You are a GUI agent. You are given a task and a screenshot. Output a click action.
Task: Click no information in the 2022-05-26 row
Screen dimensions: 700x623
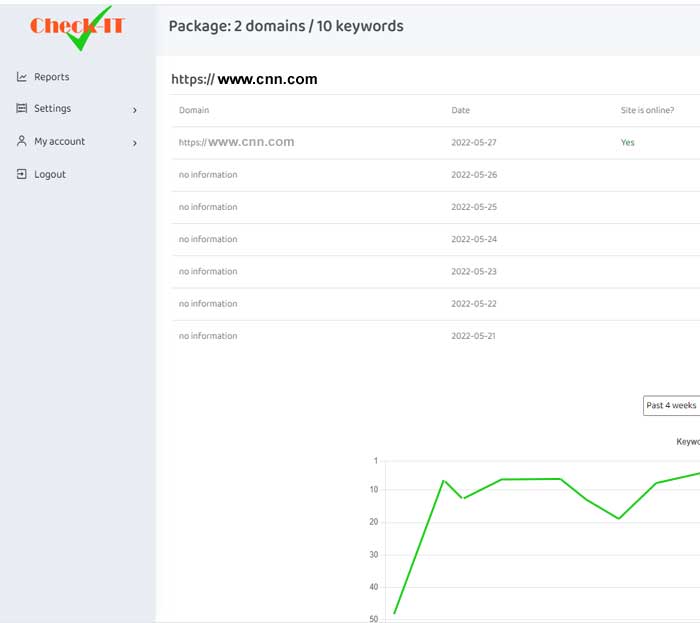pyautogui.click(x=208, y=174)
